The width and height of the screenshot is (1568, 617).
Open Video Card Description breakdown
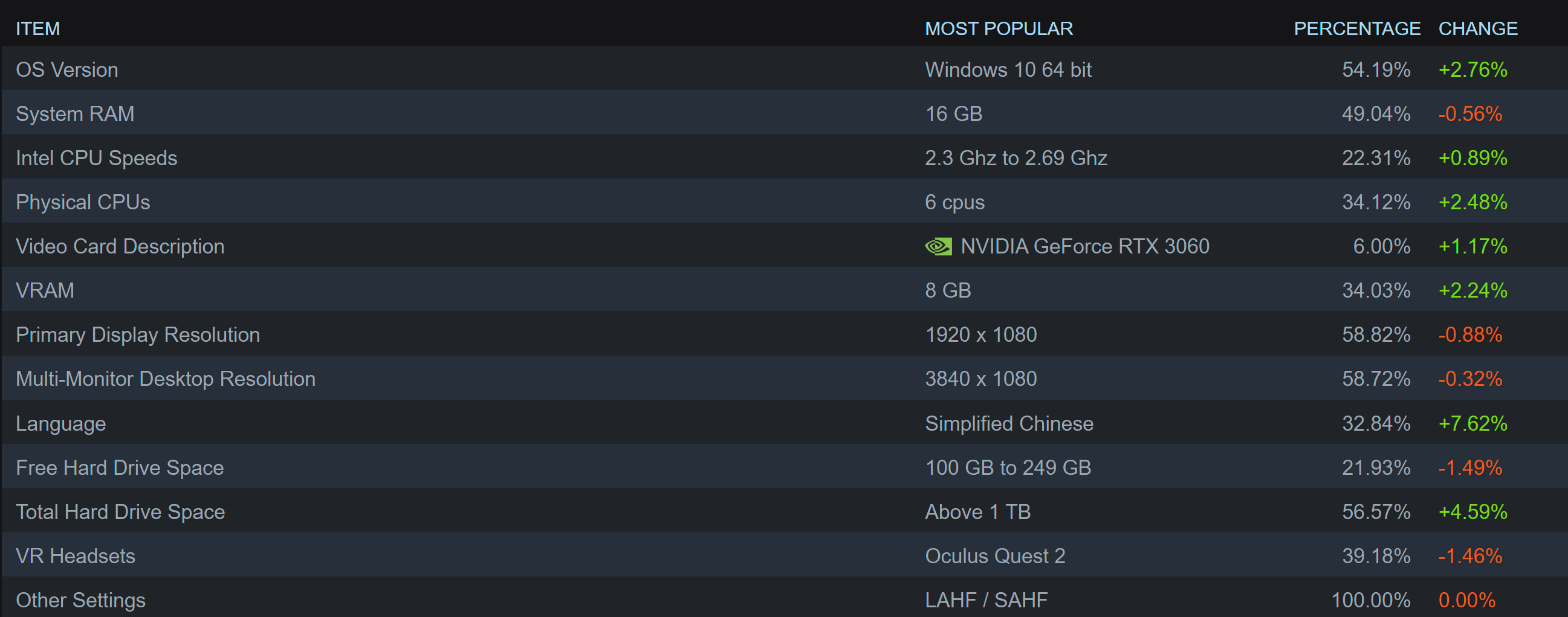[x=120, y=247]
